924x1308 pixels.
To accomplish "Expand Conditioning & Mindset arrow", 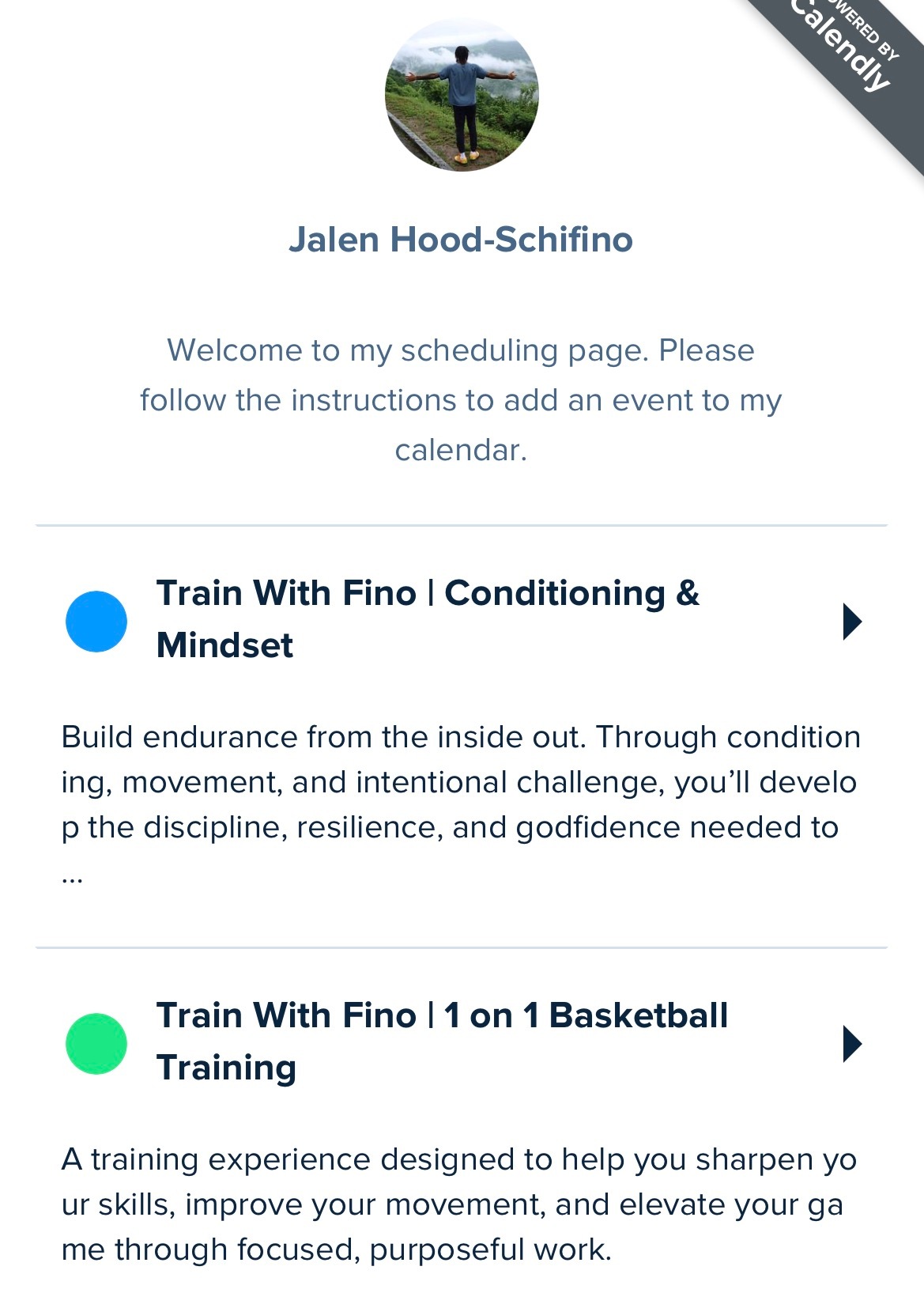I will [x=852, y=622].
